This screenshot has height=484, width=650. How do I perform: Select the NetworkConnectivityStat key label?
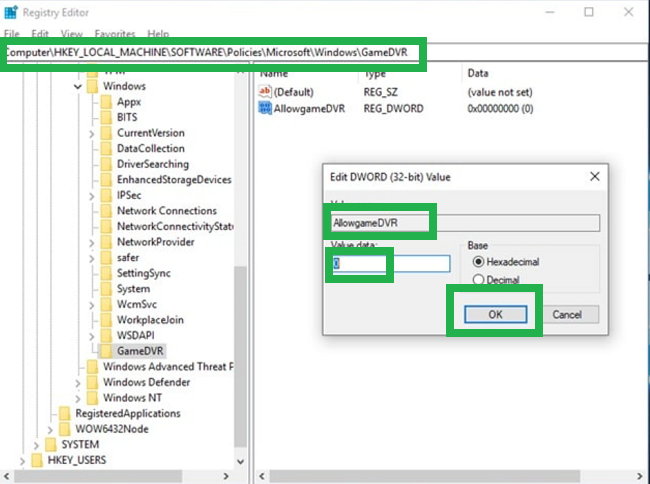point(175,226)
